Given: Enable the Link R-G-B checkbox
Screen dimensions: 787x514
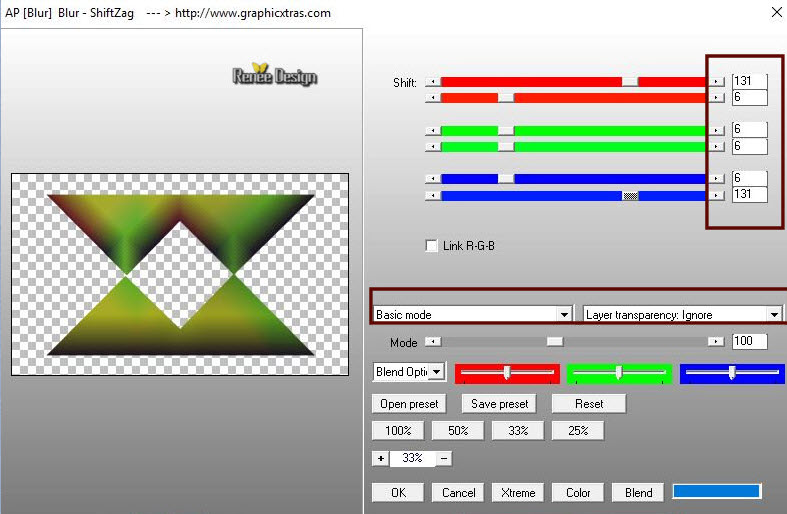Looking at the screenshot, I should (431, 246).
